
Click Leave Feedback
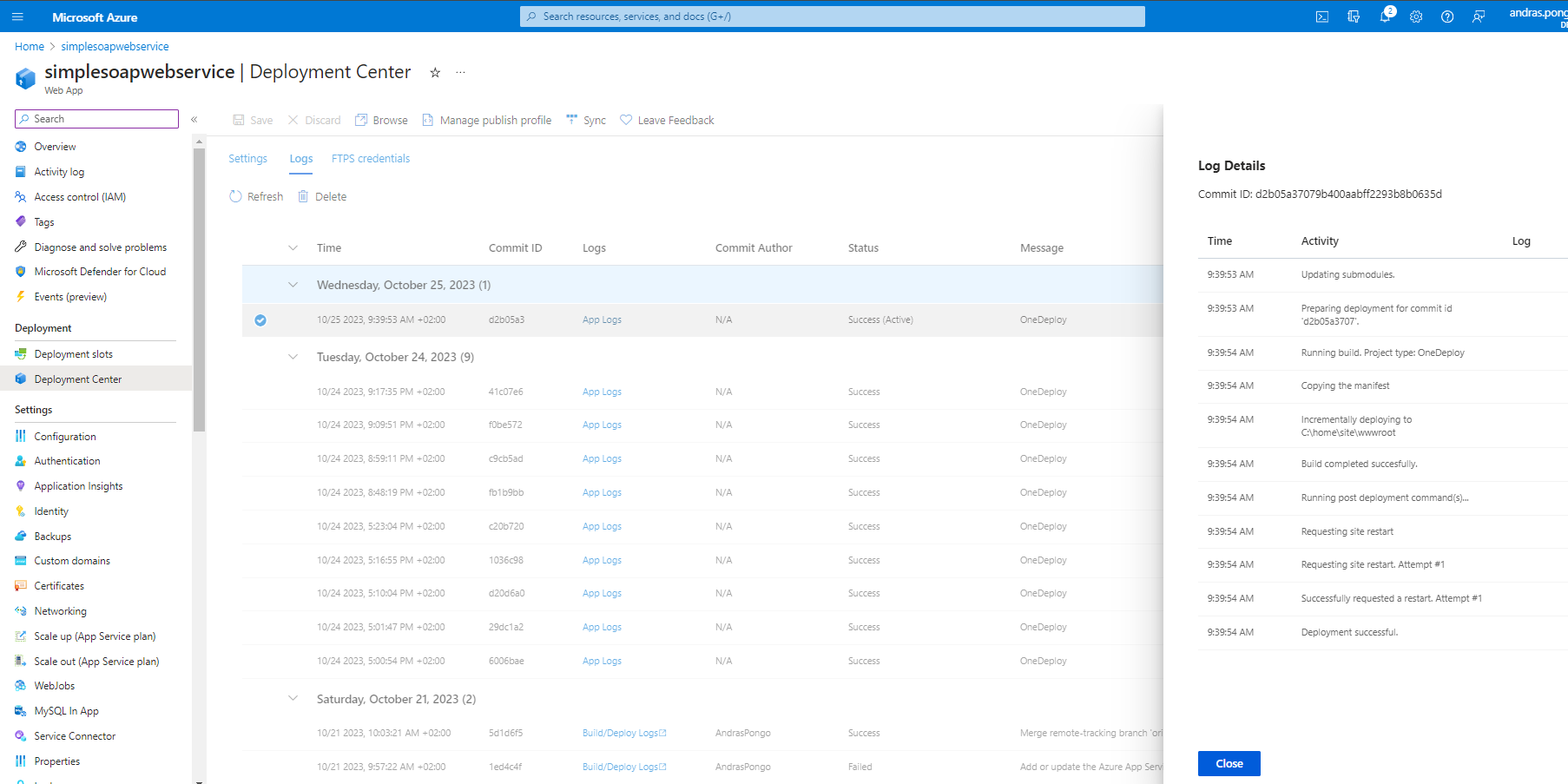667,121
